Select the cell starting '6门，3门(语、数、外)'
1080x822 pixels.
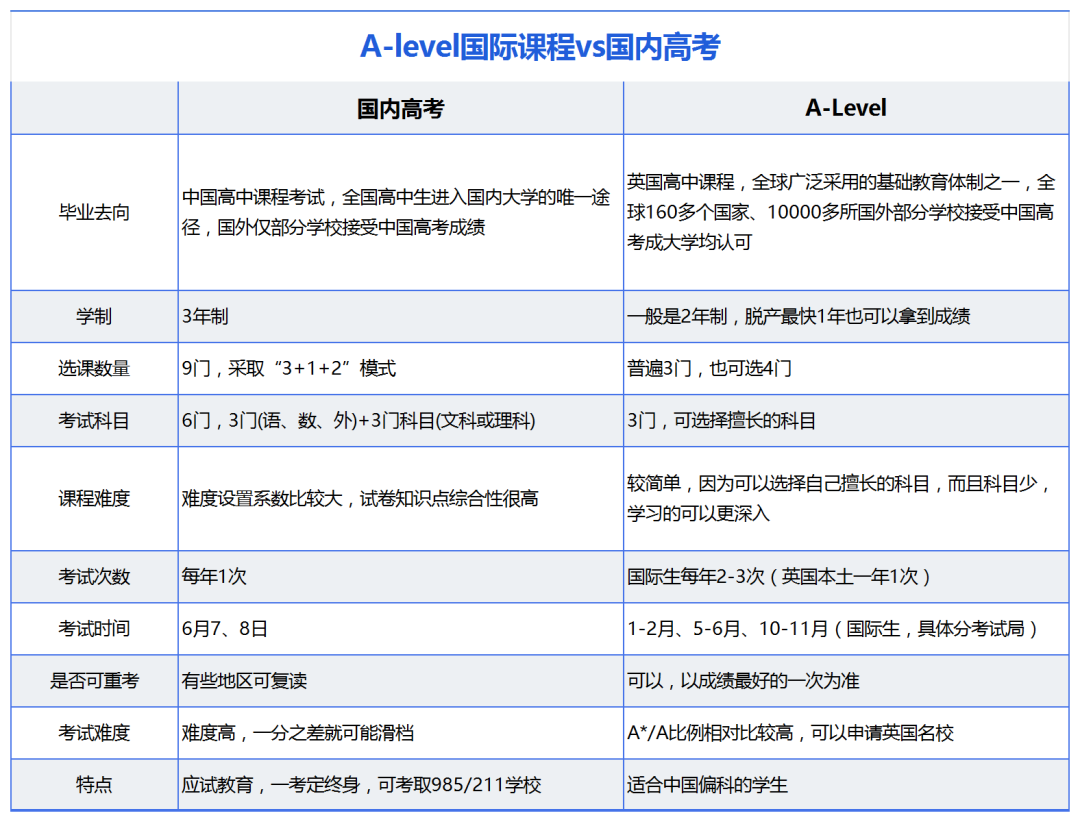click(400, 420)
